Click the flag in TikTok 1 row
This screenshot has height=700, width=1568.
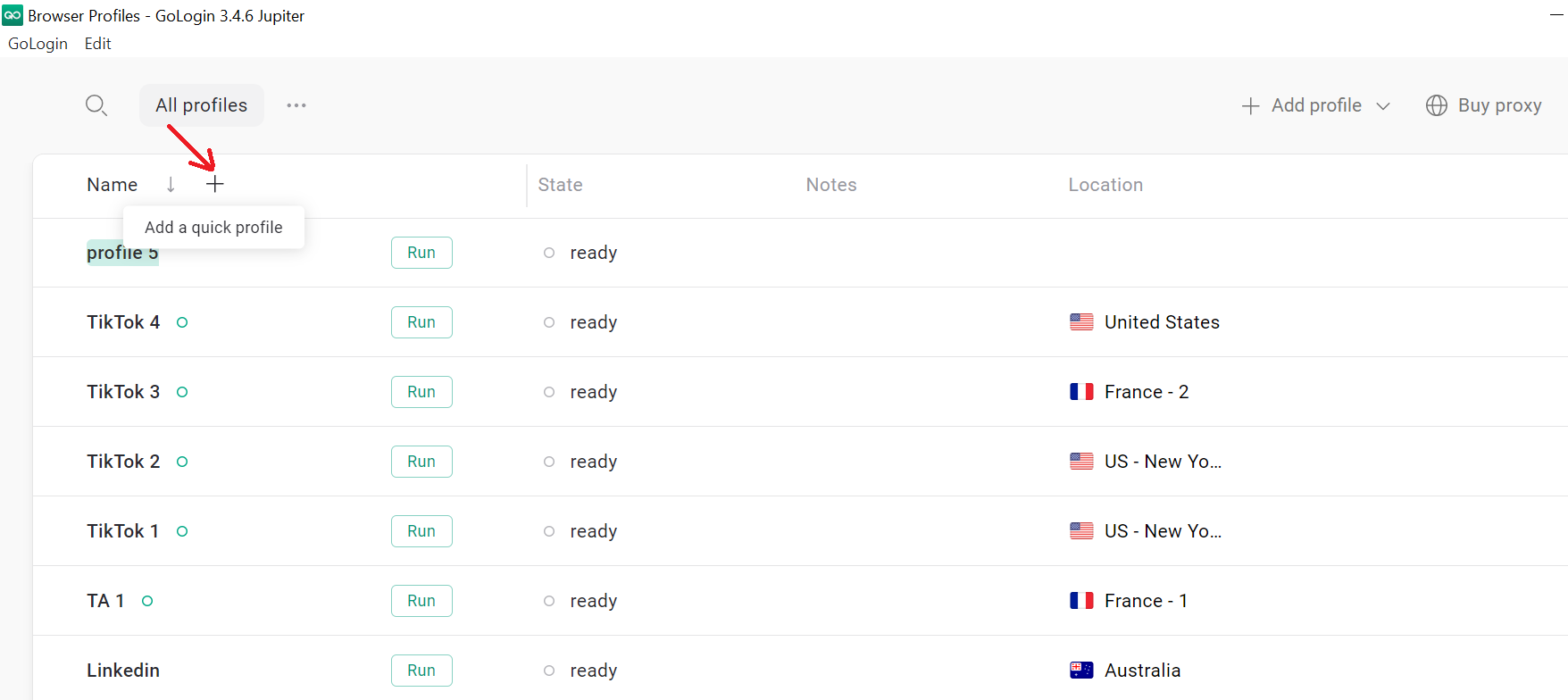tap(1081, 531)
